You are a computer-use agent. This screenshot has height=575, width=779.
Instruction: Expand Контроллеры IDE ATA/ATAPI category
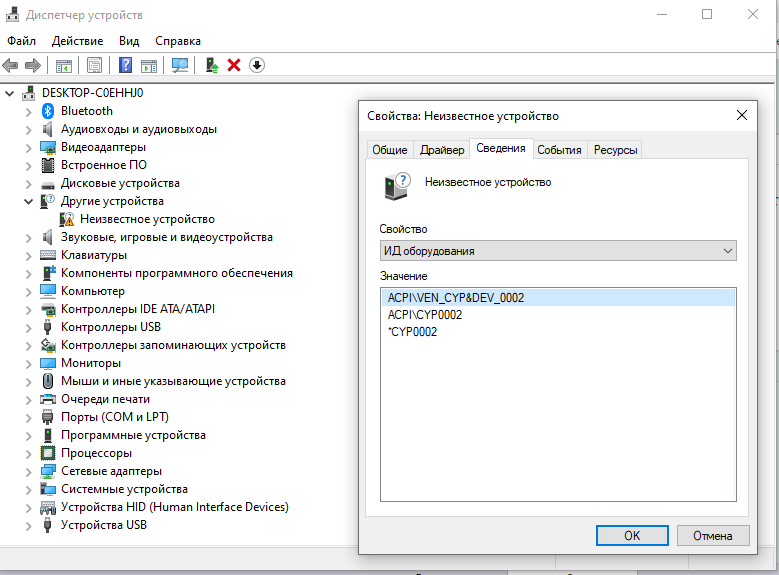(x=29, y=309)
